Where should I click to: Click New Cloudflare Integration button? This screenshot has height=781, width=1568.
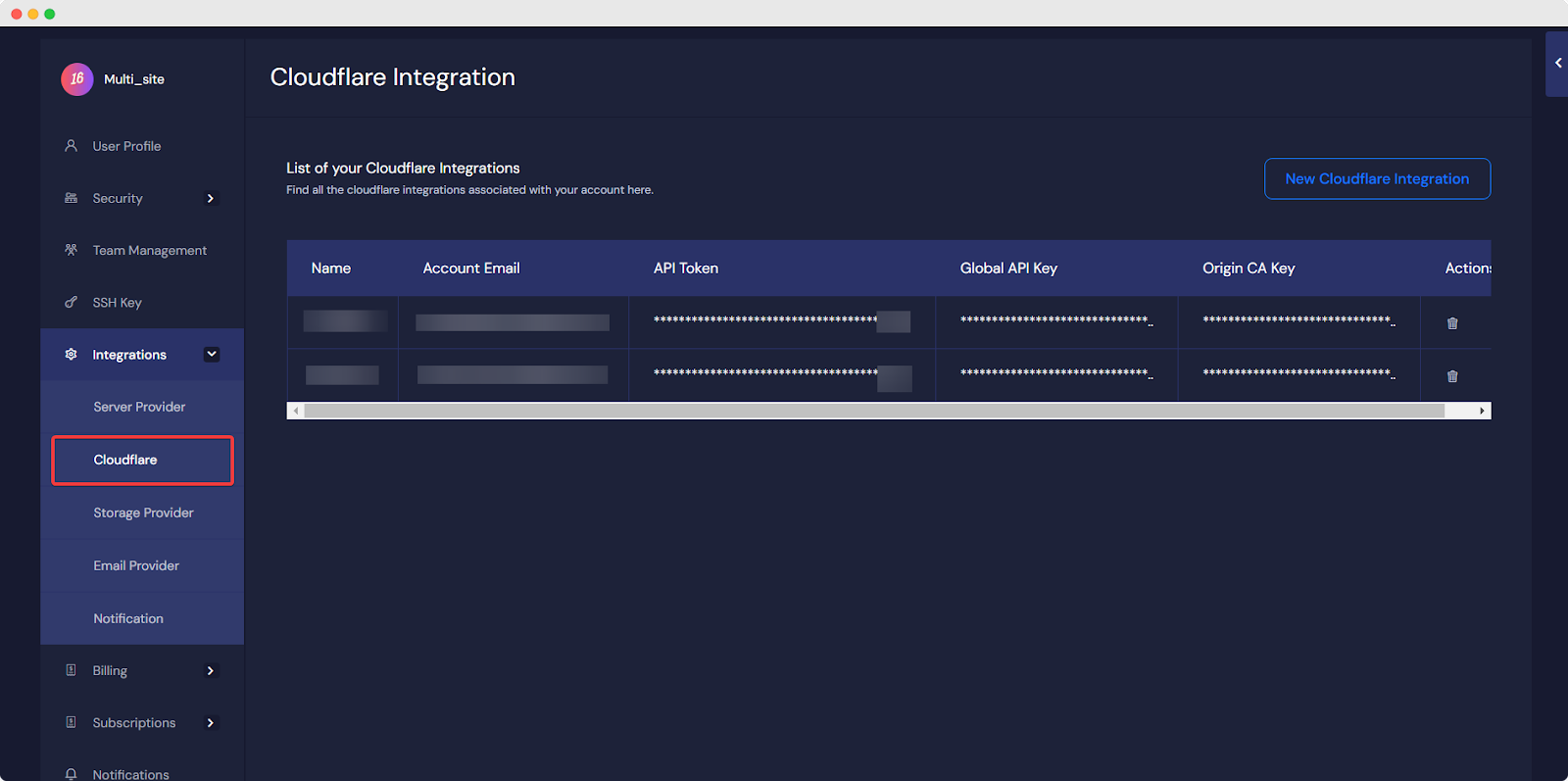[x=1377, y=178]
